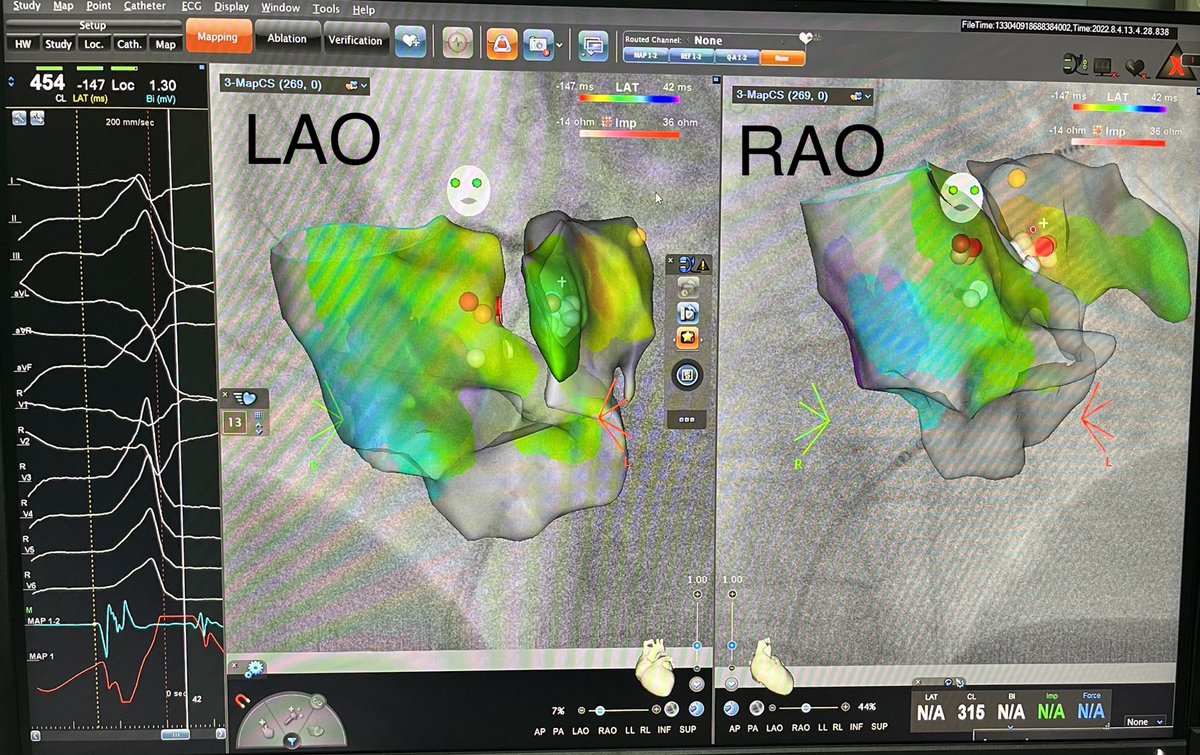The width and height of the screenshot is (1200, 755).
Task: Click the wrench icon in ECG panel
Action: pyautogui.click(x=19, y=118)
